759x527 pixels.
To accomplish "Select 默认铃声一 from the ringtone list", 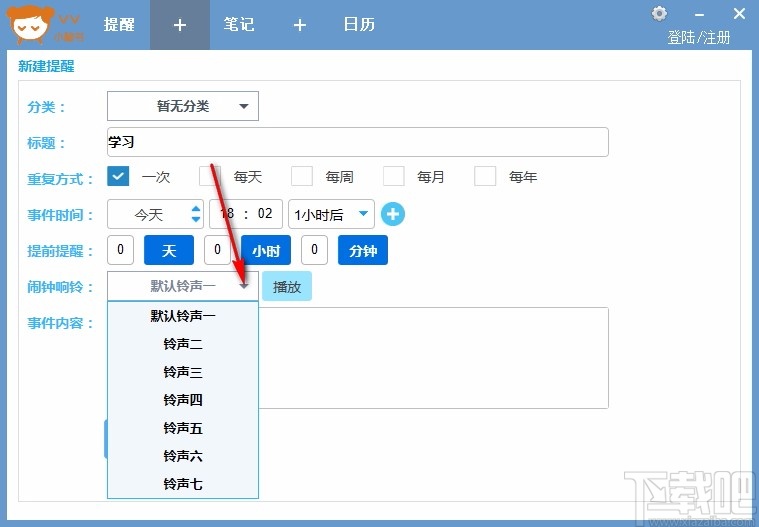I will point(183,316).
